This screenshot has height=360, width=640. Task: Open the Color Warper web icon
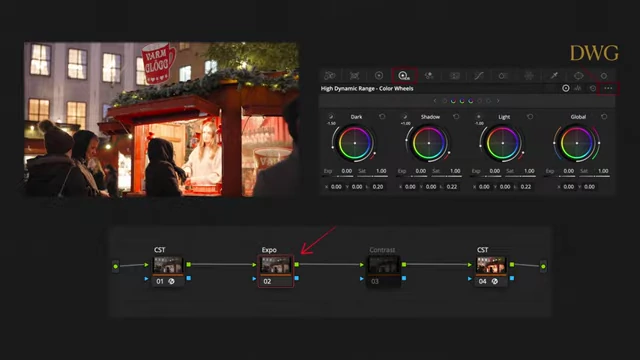click(x=529, y=76)
